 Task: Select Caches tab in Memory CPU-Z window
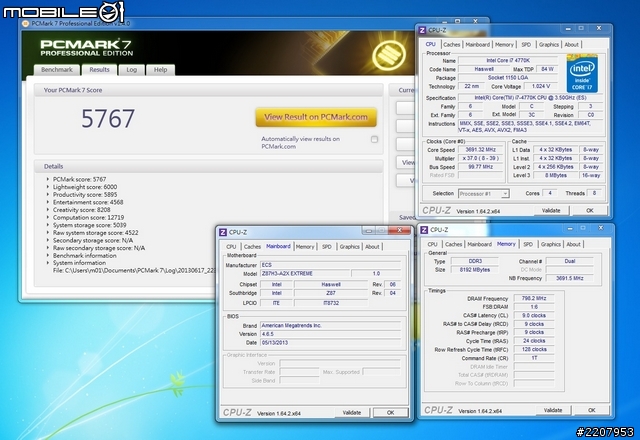coord(453,244)
